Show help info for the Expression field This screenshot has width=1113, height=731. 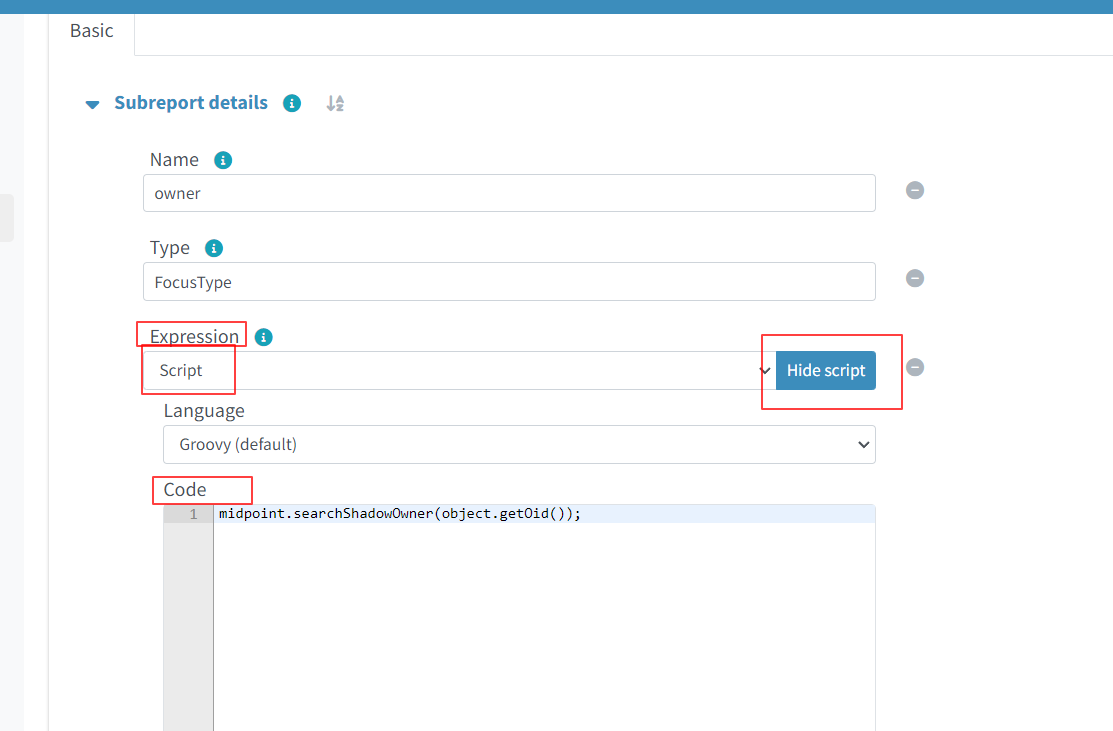pyautogui.click(x=264, y=337)
